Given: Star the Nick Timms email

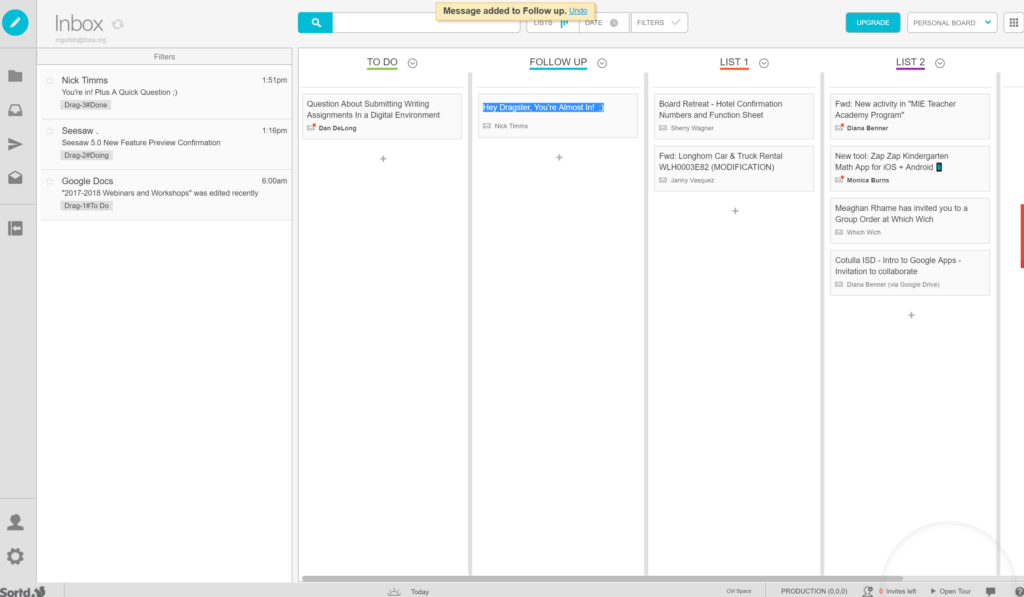Looking at the screenshot, I should (x=50, y=80).
